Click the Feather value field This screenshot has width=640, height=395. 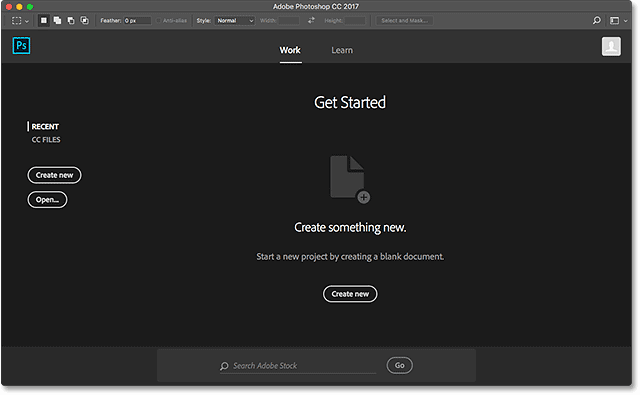(x=137, y=20)
